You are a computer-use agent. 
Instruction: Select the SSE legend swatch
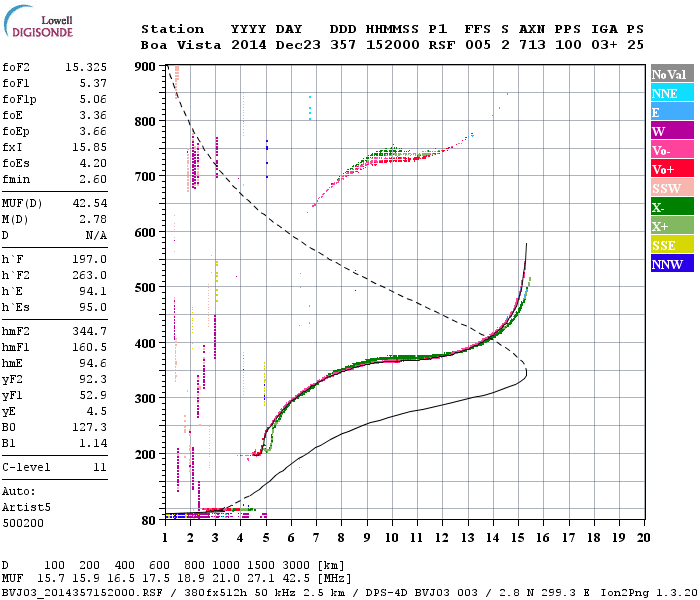tap(672, 245)
